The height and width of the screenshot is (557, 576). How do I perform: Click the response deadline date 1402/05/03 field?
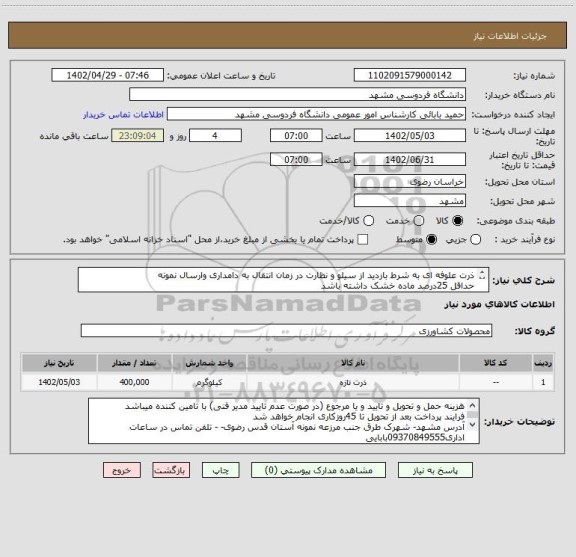pos(410,136)
